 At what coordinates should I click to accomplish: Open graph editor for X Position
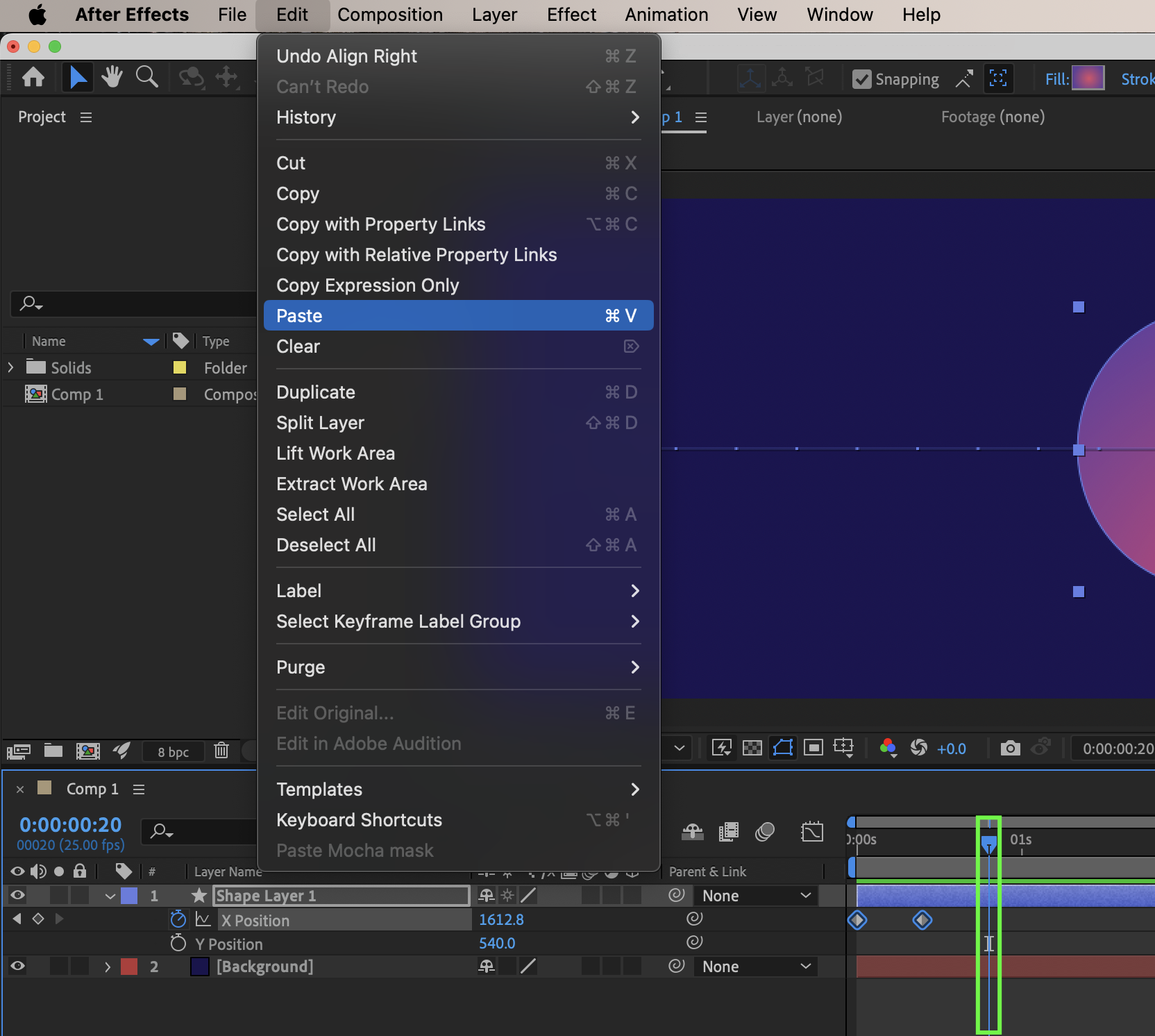pos(203,919)
